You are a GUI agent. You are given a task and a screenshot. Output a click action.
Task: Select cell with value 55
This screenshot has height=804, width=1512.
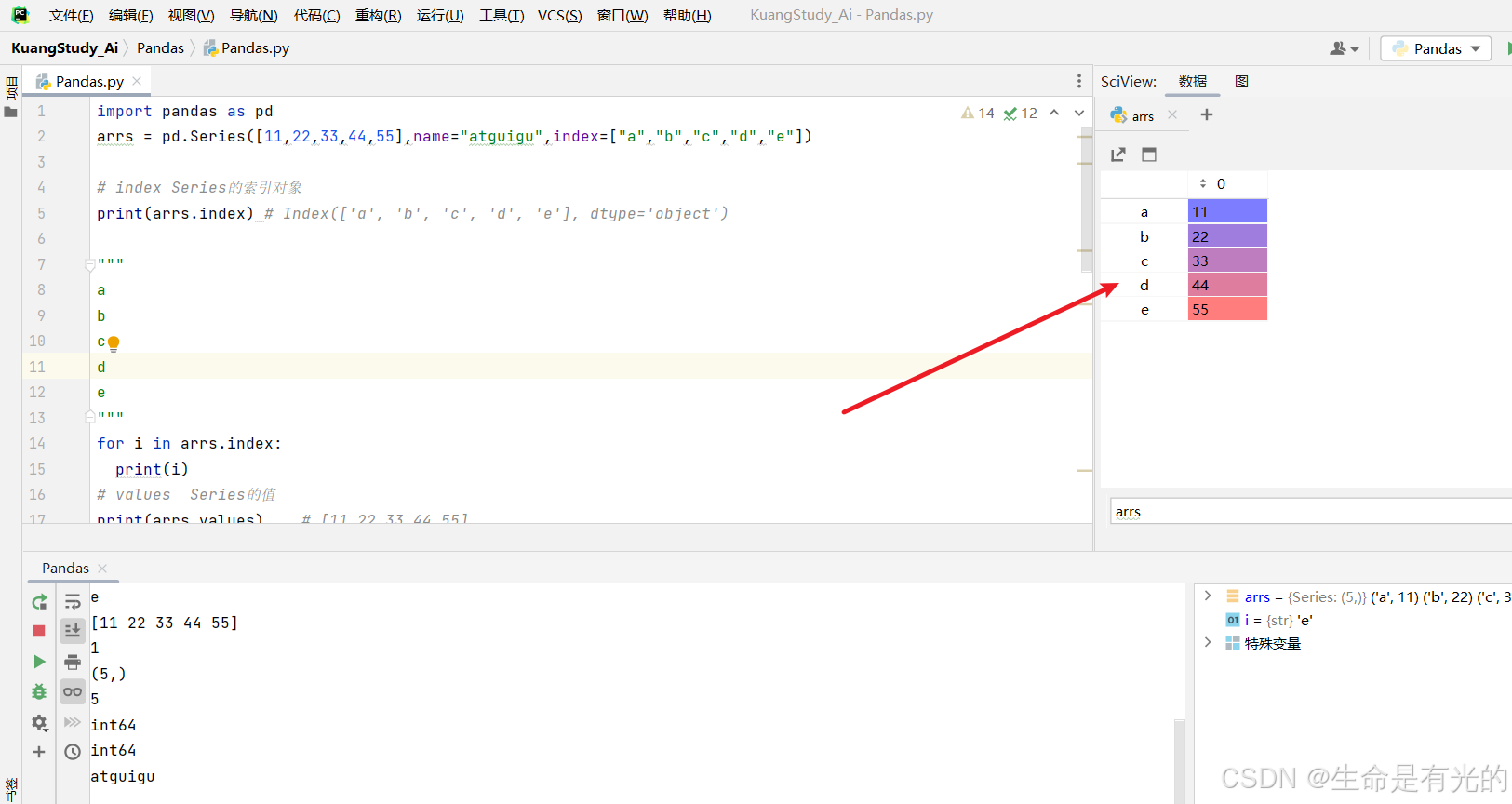pyautogui.click(x=1227, y=309)
